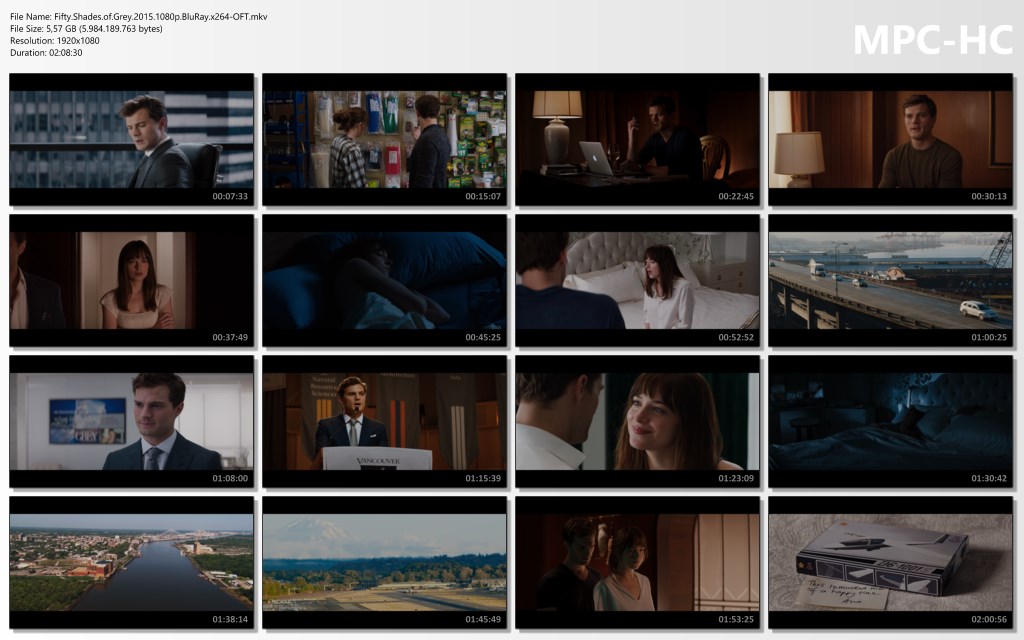Select the bedroom thumbnail at 00:52:52
This screenshot has width=1024, height=640.
(637, 281)
